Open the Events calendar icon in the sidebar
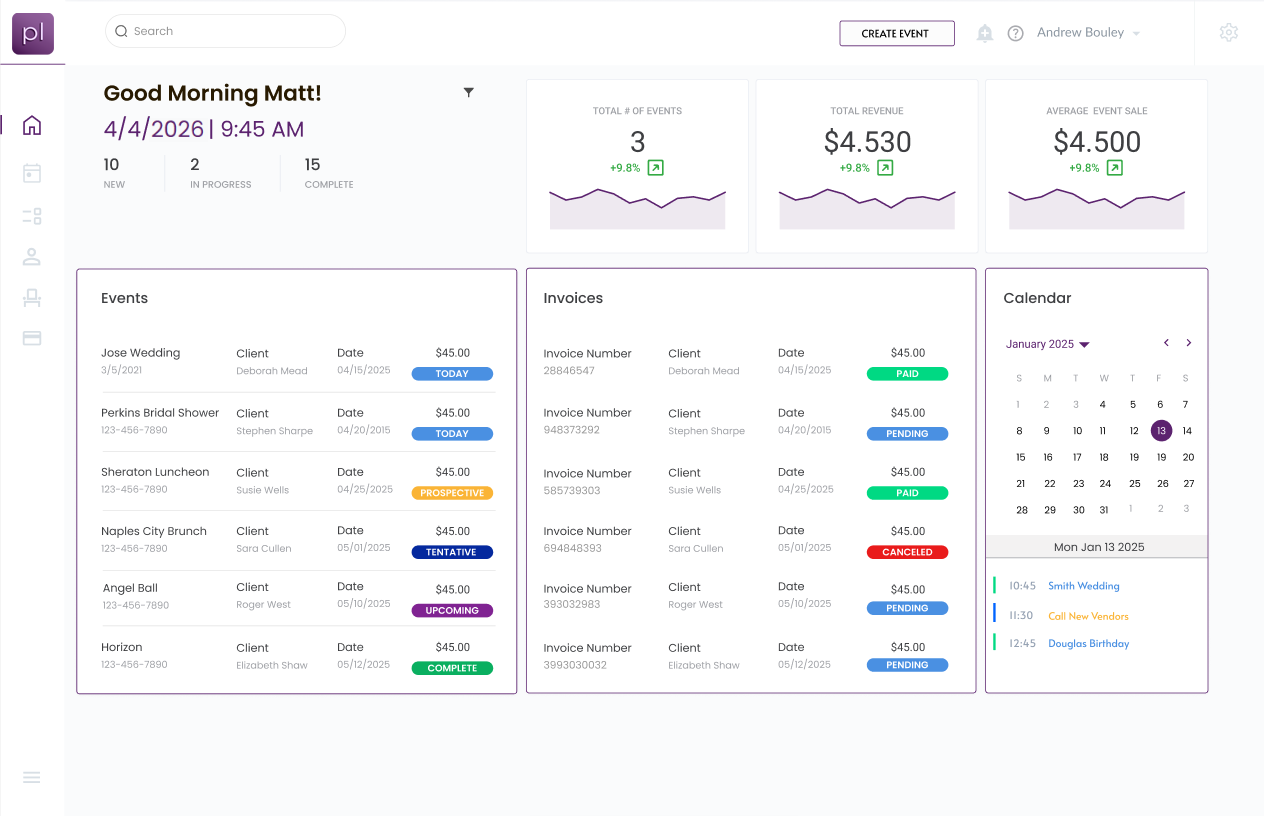This screenshot has height=816, width=1264. 32,173
